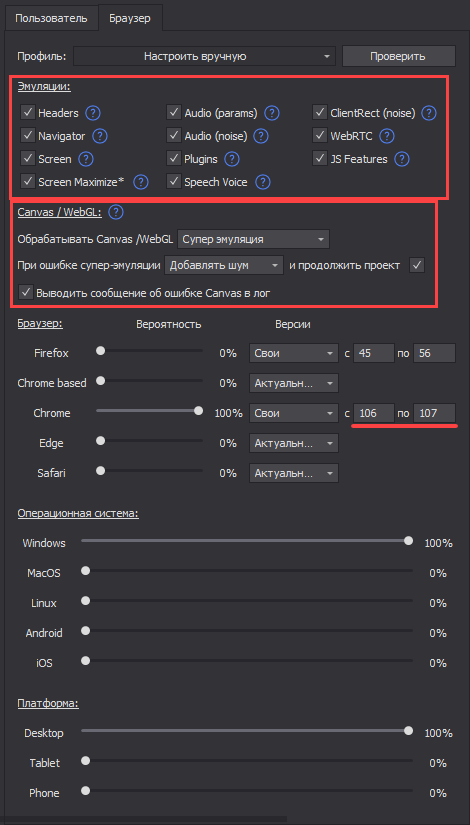Click help icon beside Navigator
This screenshot has width=470, height=825.
tap(100, 136)
